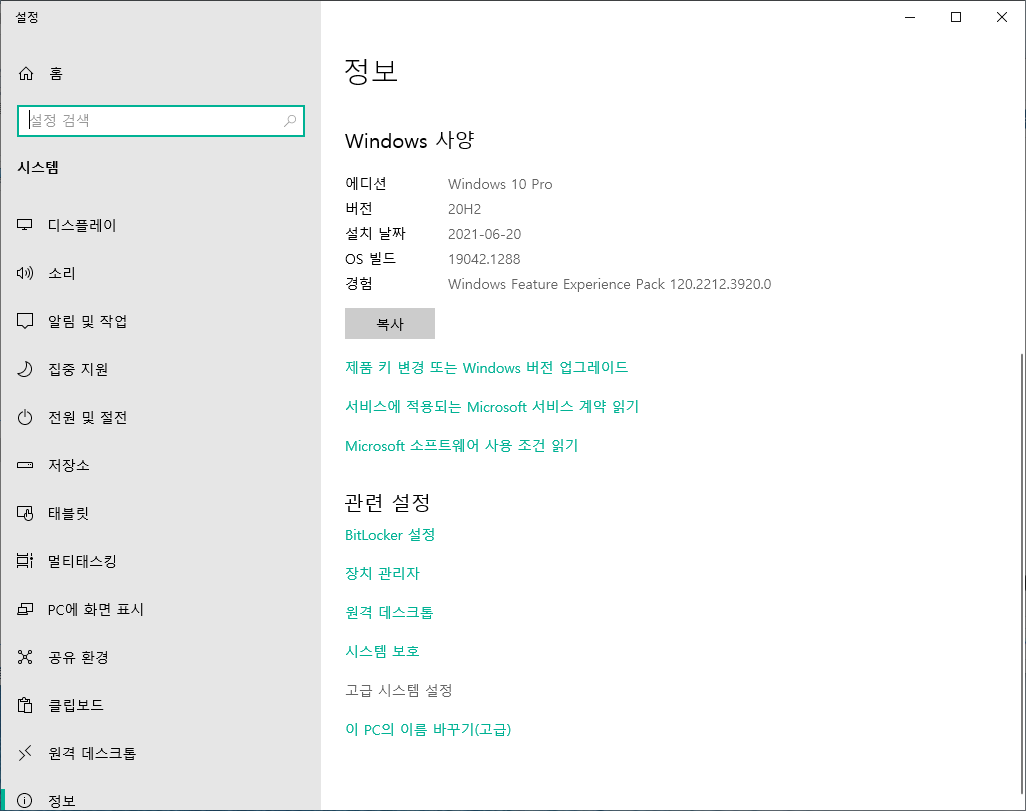This screenshot has height=811, width=1026.
Task: Click the 2021-06-20 install date value
Action: [484, 234]
